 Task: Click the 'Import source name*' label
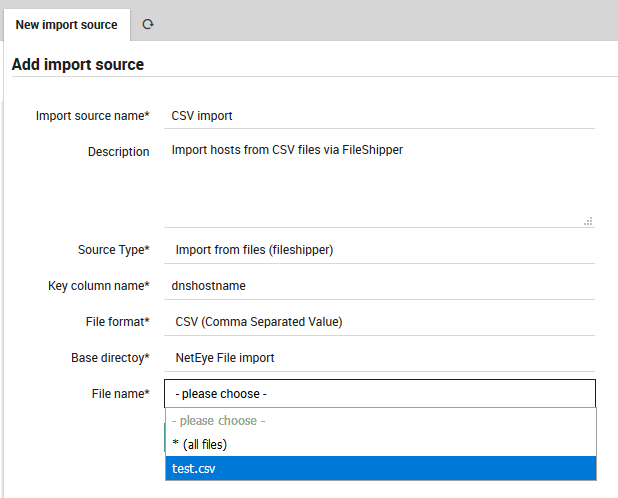(92, 115)
